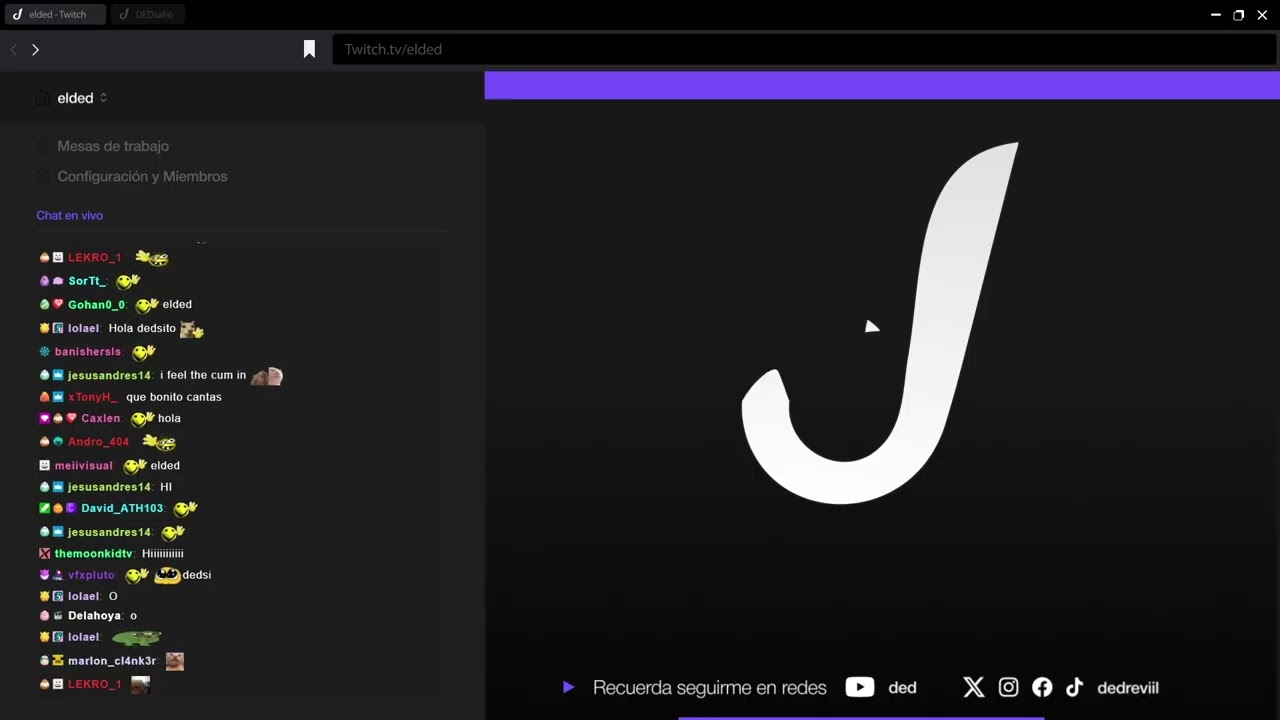Minimize the window
The height and width of the screenshot is (720, 1280).
tap(1216, 15)
